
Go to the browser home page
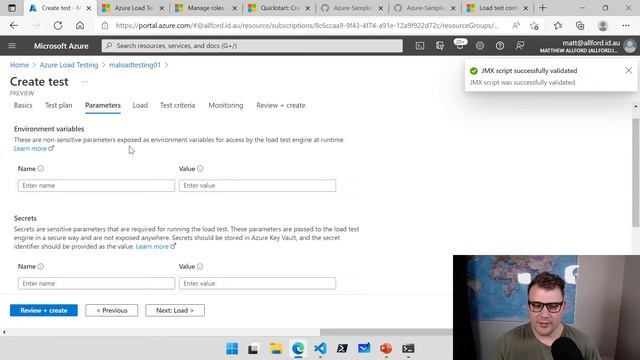tap(80, 25)
